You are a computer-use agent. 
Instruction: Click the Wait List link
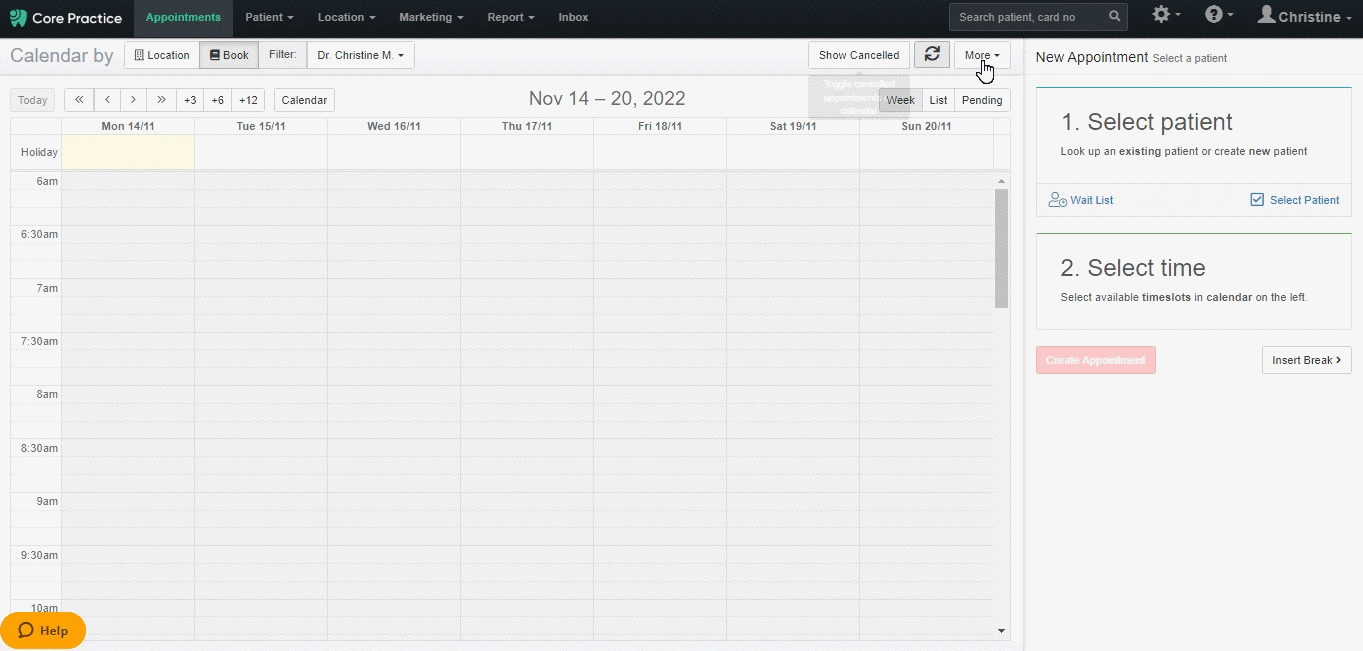1081,200
